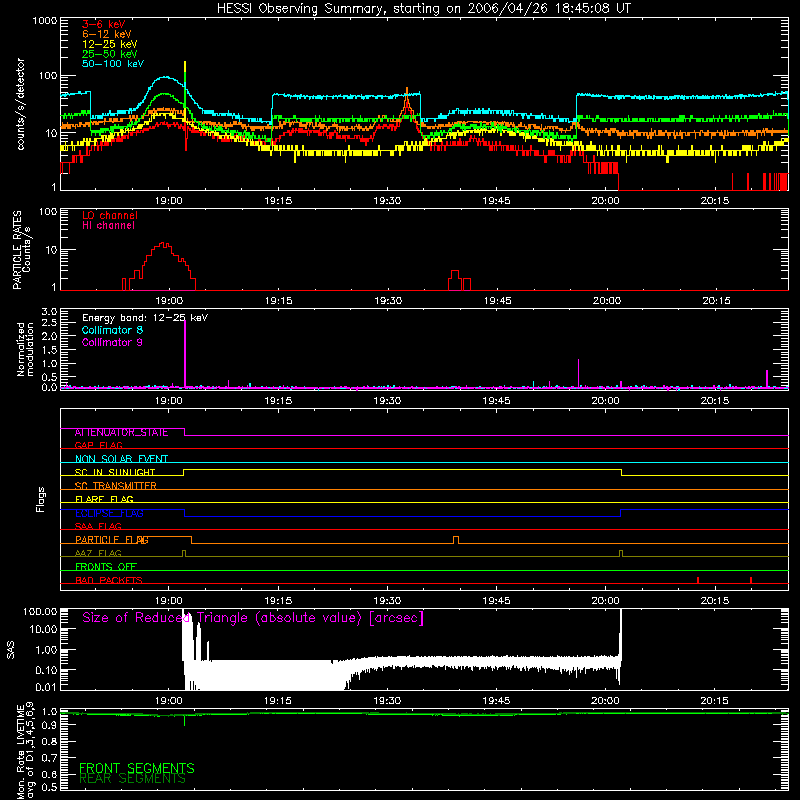Viewport: 800px width, 800px height.
Task: Click 20:15 time label under particle rates plot
Action: tap(716, 301)
